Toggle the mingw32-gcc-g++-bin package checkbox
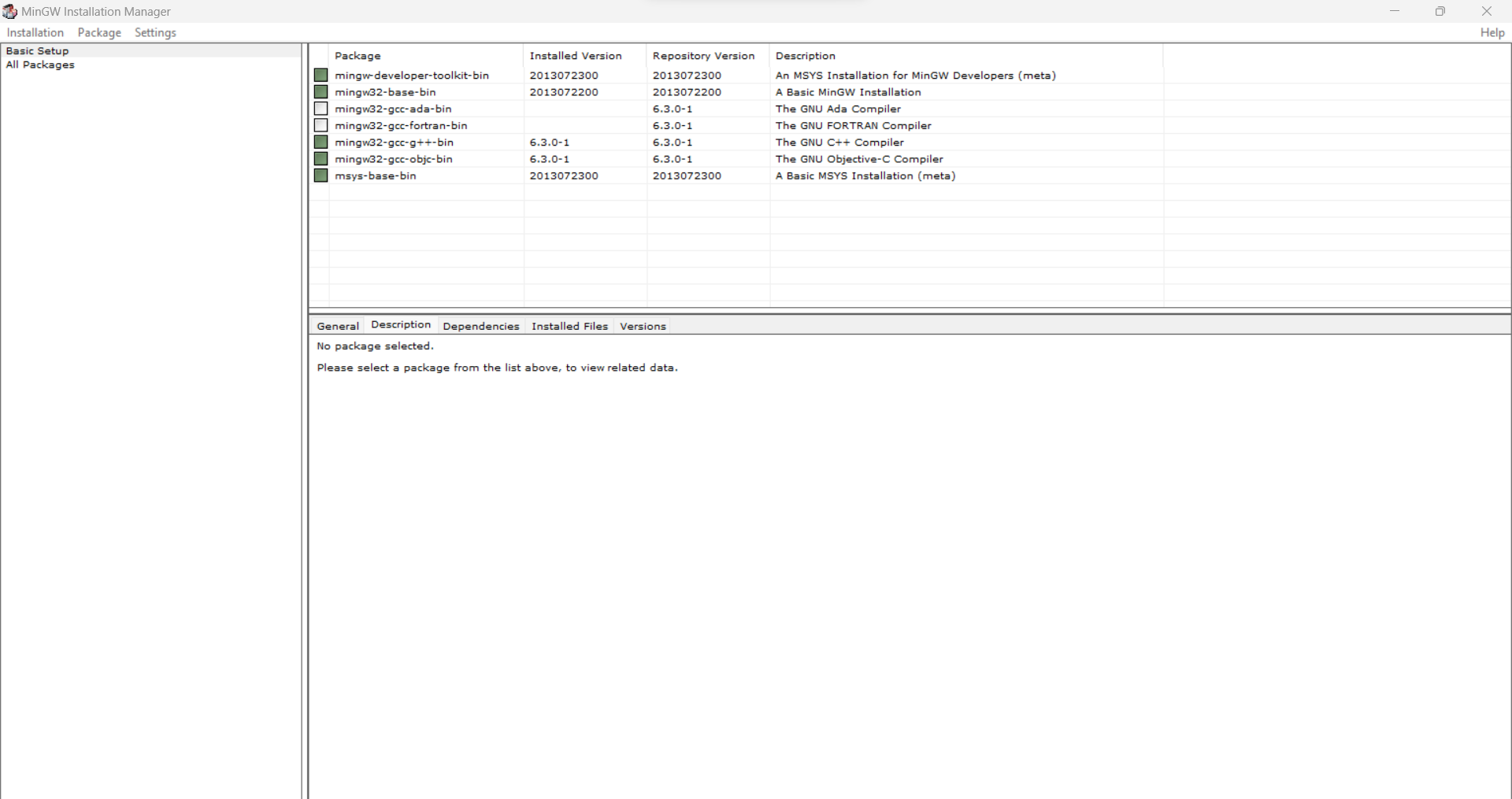Image resolution: width=1512 pixels, height=799 pixels. coord(321,142)
